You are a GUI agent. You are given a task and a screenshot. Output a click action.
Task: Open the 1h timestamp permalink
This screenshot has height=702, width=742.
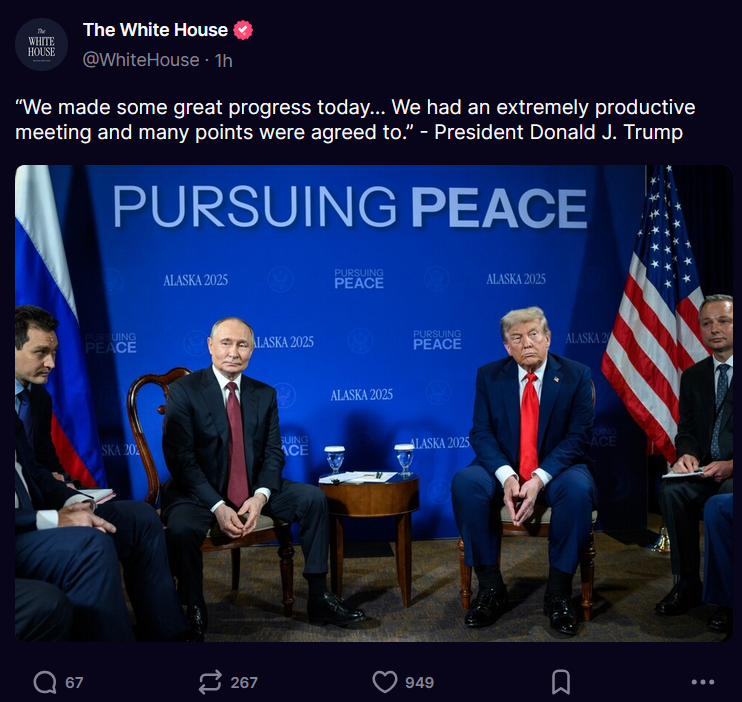[x=223, y=61]
